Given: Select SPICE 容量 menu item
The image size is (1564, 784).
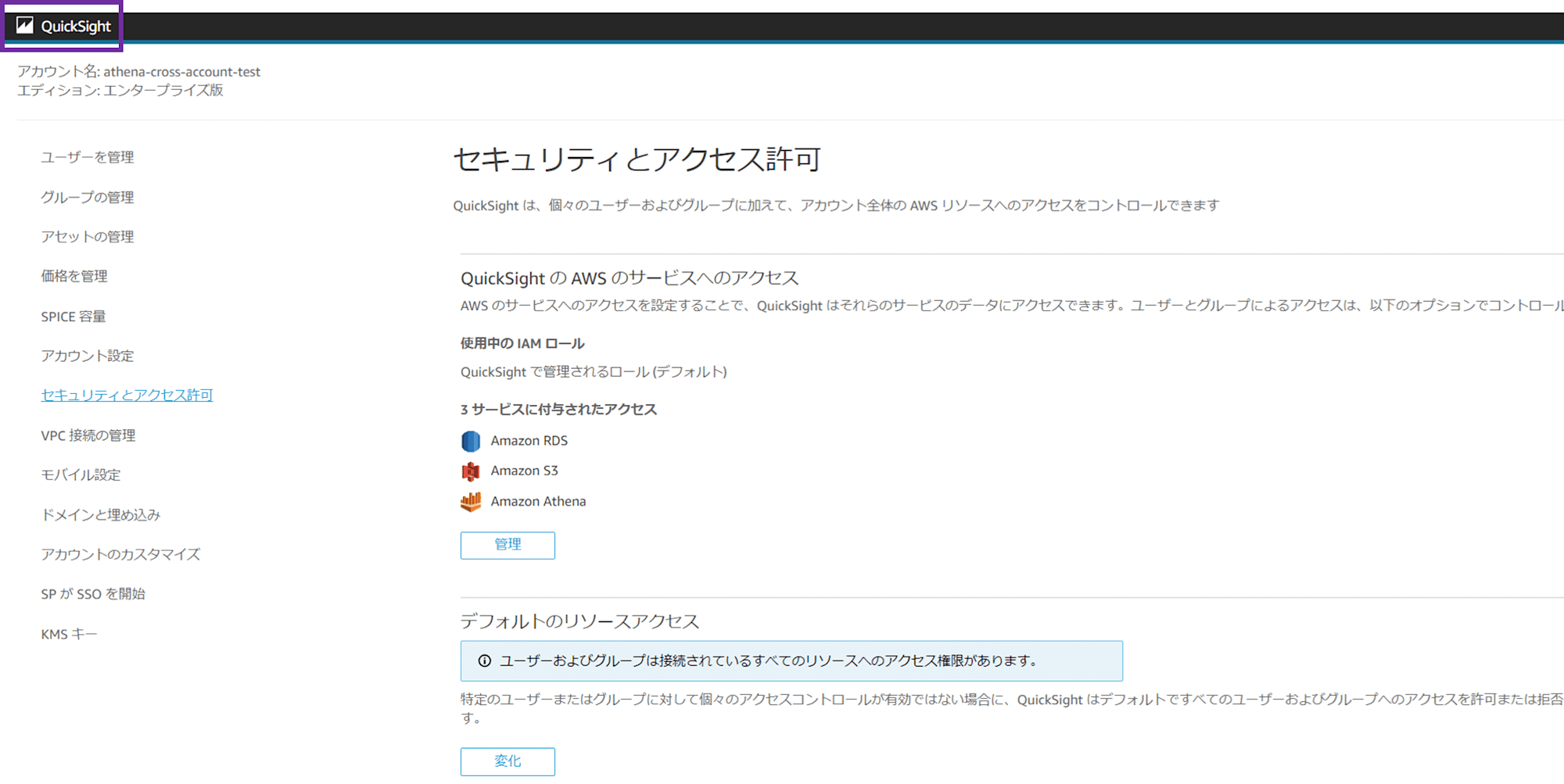Looking at the screenshot, I should (74, 317).
